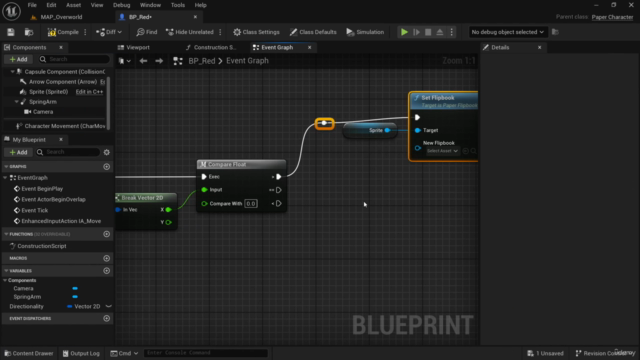Edit Compare With value field
The width and height of the screenshot is (640, 360).
(x=251, y=204)
